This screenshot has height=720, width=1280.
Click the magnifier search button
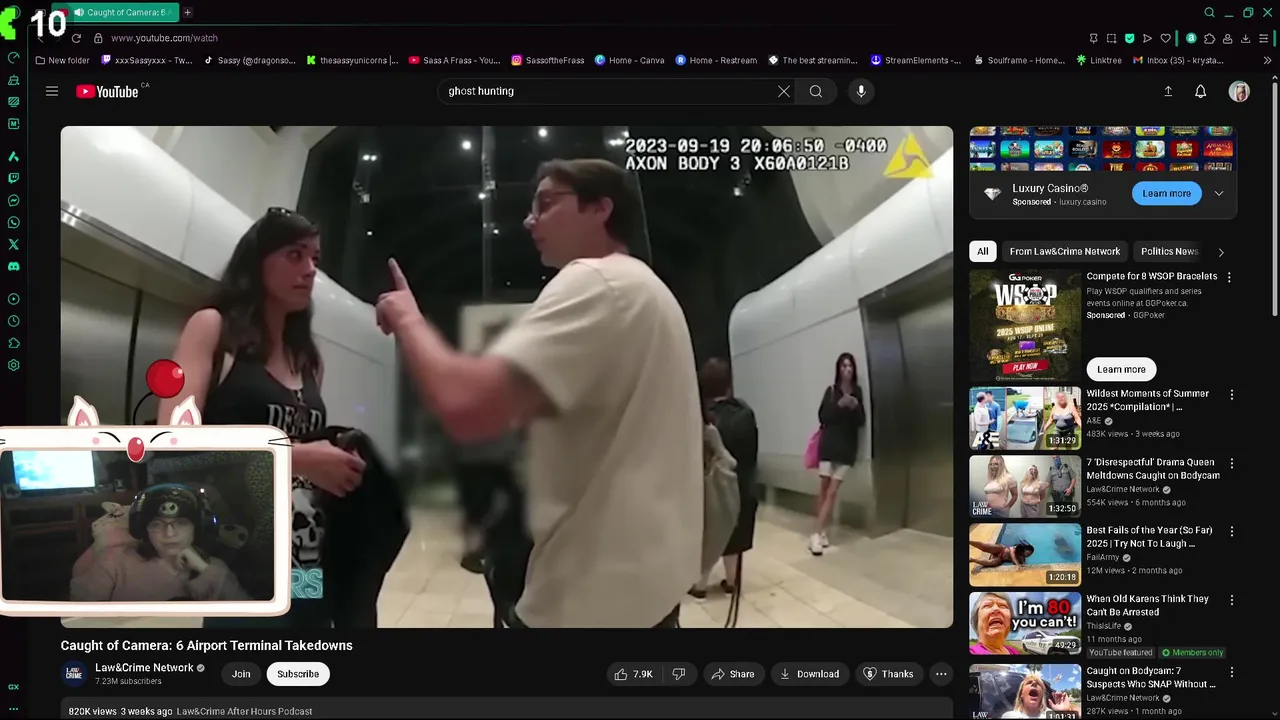point(816,91)
